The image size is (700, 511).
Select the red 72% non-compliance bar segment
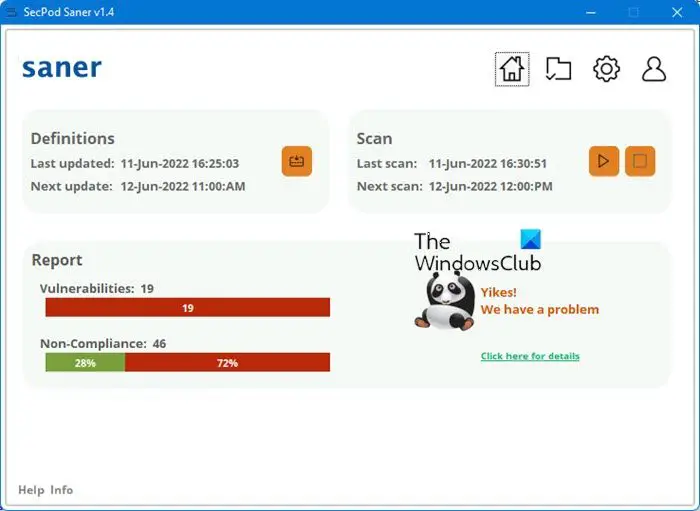pyautogui.click(x=227, y=362)
